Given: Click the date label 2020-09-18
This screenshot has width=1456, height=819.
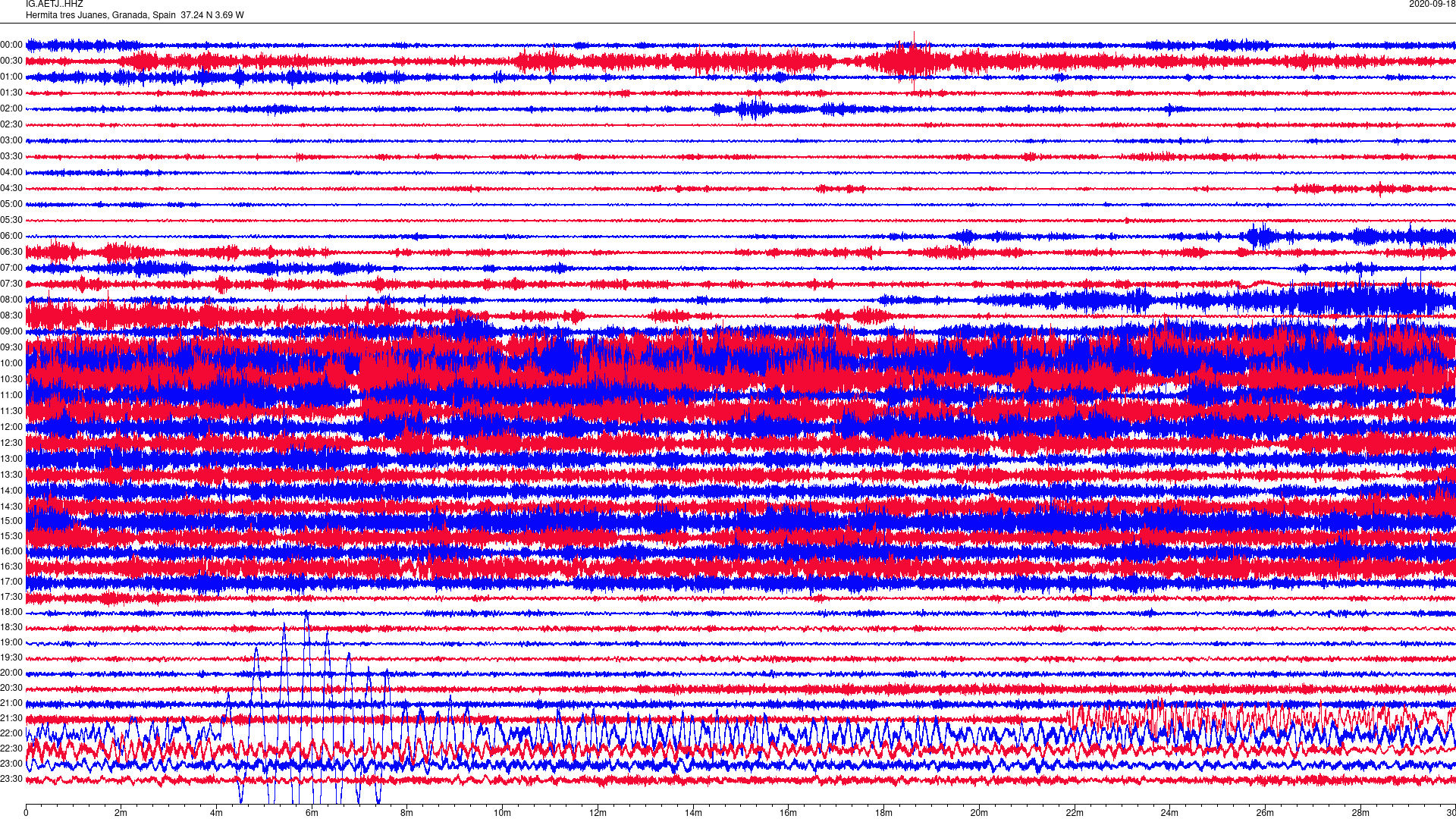Looking at the screenshot, I should tap(1432, 4).
